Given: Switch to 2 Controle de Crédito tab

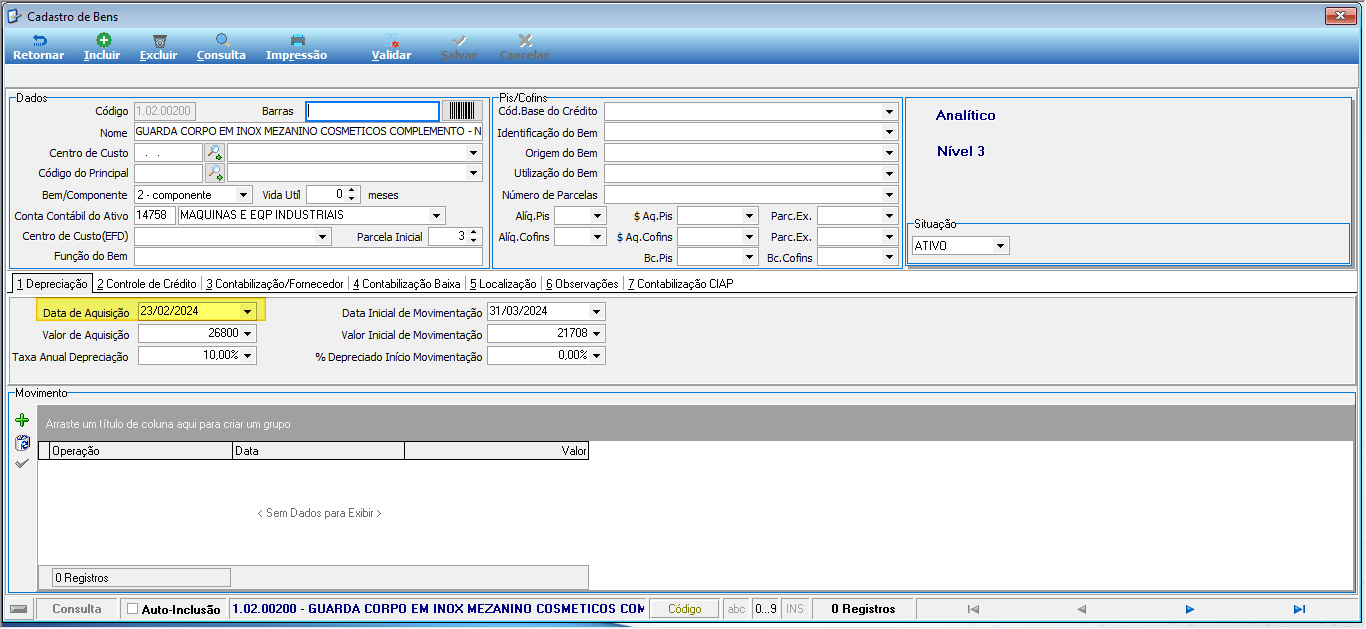Looking at the screenshot, I should pos(147,284).
